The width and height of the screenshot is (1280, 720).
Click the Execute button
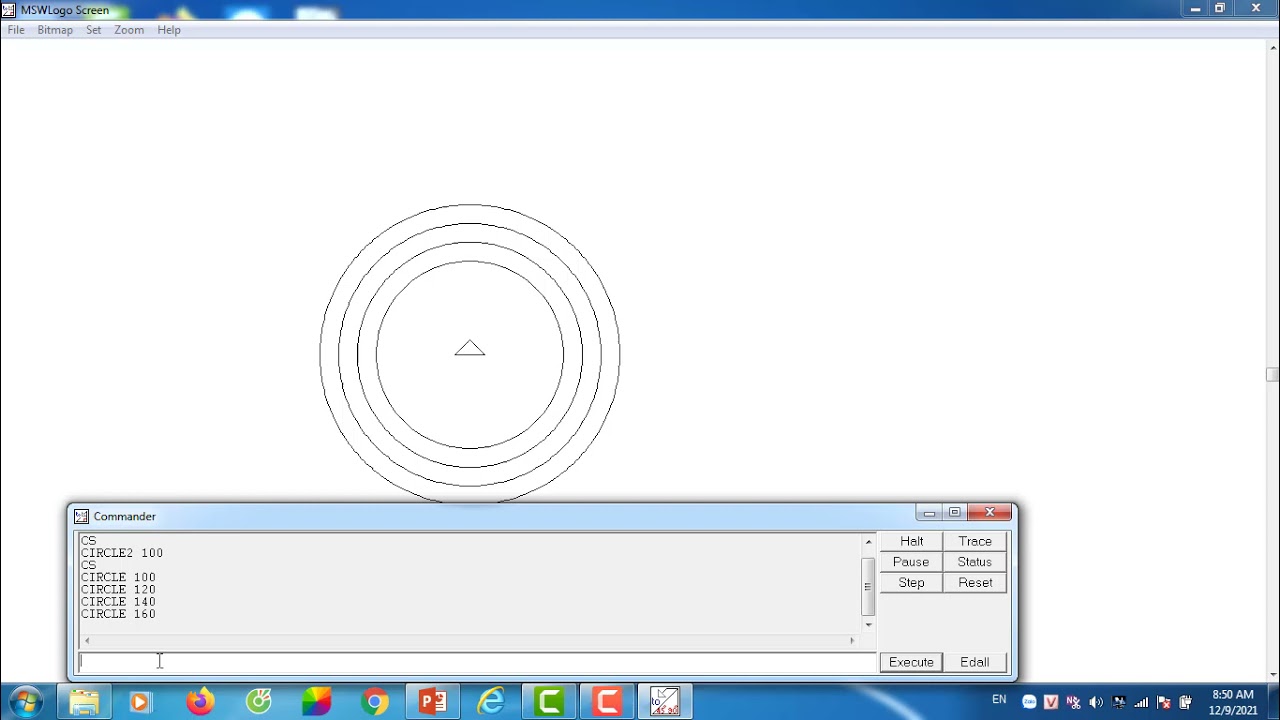click(911, 662)
